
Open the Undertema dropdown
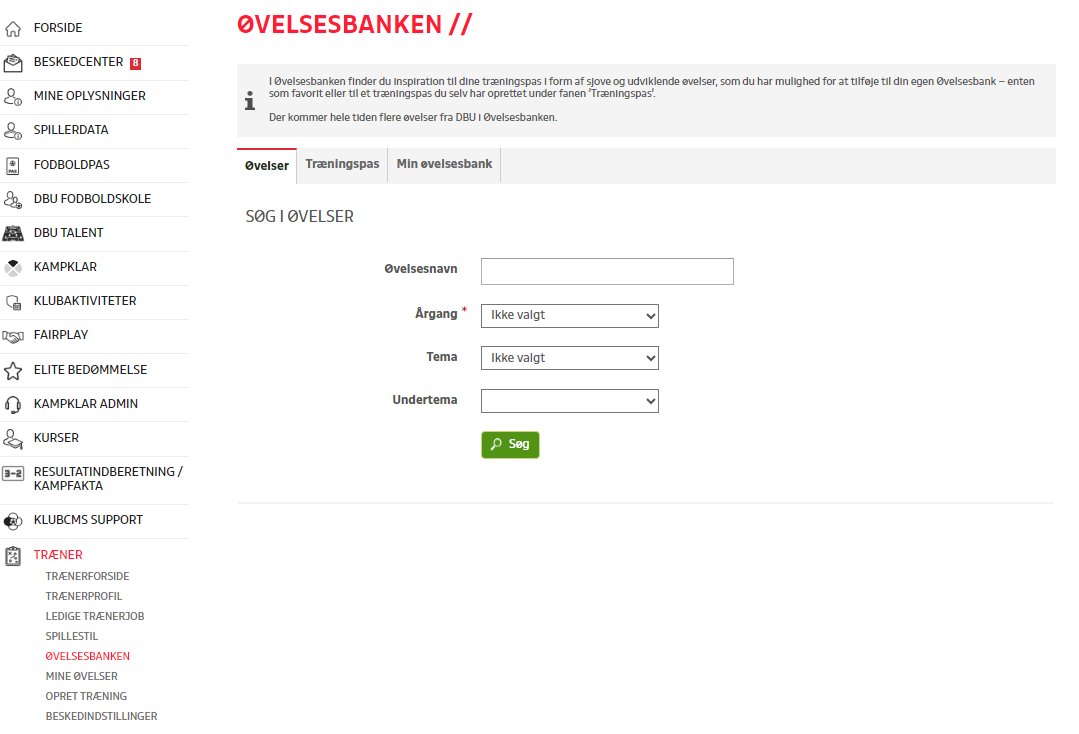(570, 401)
